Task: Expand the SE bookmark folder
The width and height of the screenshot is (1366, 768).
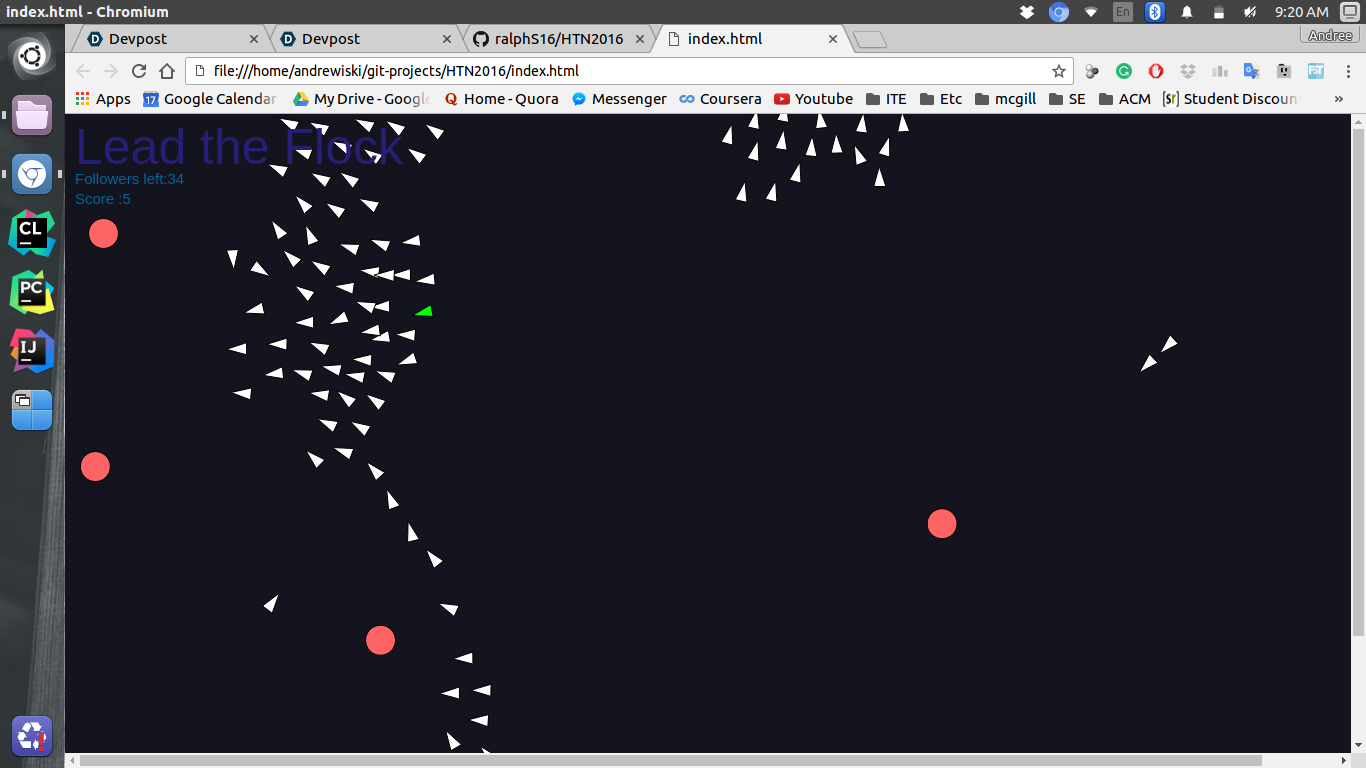Action: [1067, 99]
